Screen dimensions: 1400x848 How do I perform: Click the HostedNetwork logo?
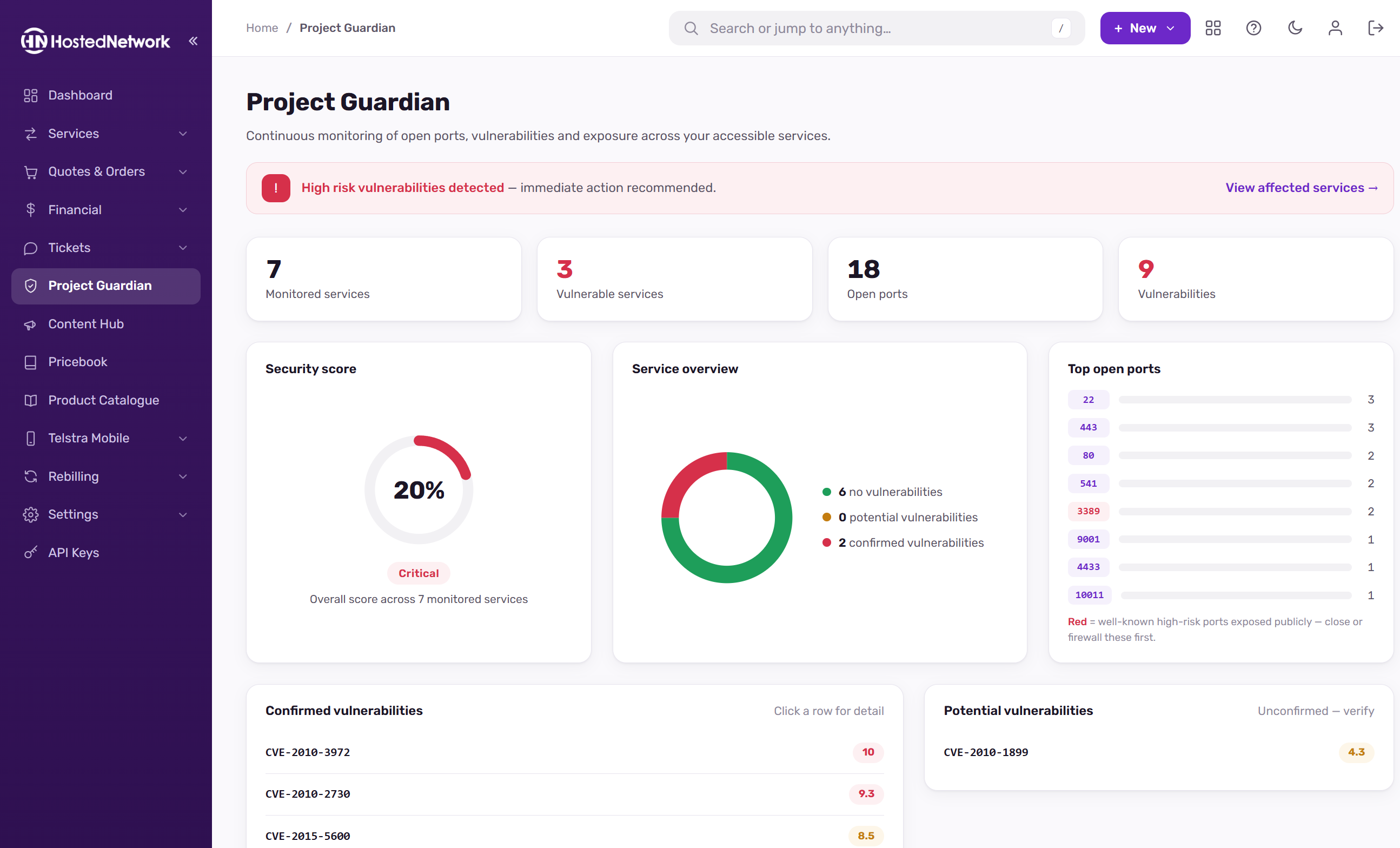96,41
